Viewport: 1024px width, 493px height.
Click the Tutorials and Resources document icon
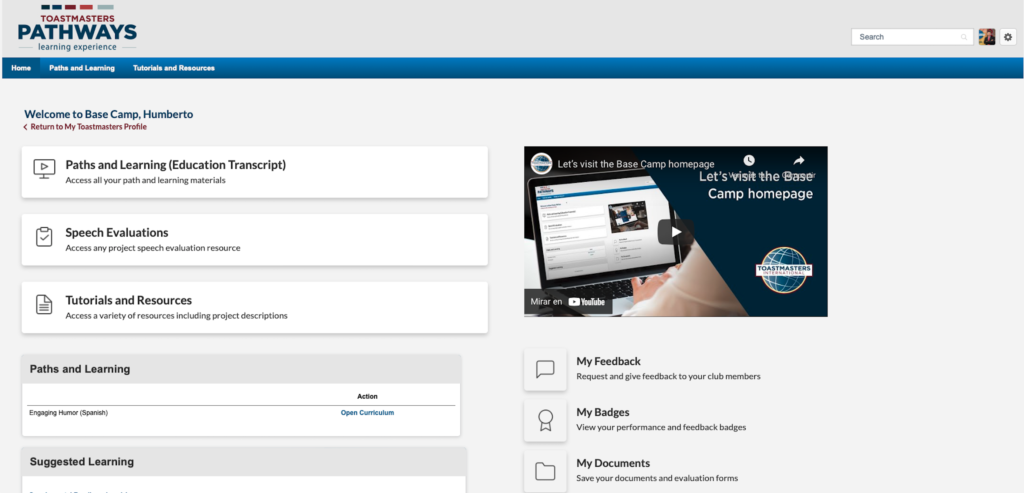[x=44, y=305]
